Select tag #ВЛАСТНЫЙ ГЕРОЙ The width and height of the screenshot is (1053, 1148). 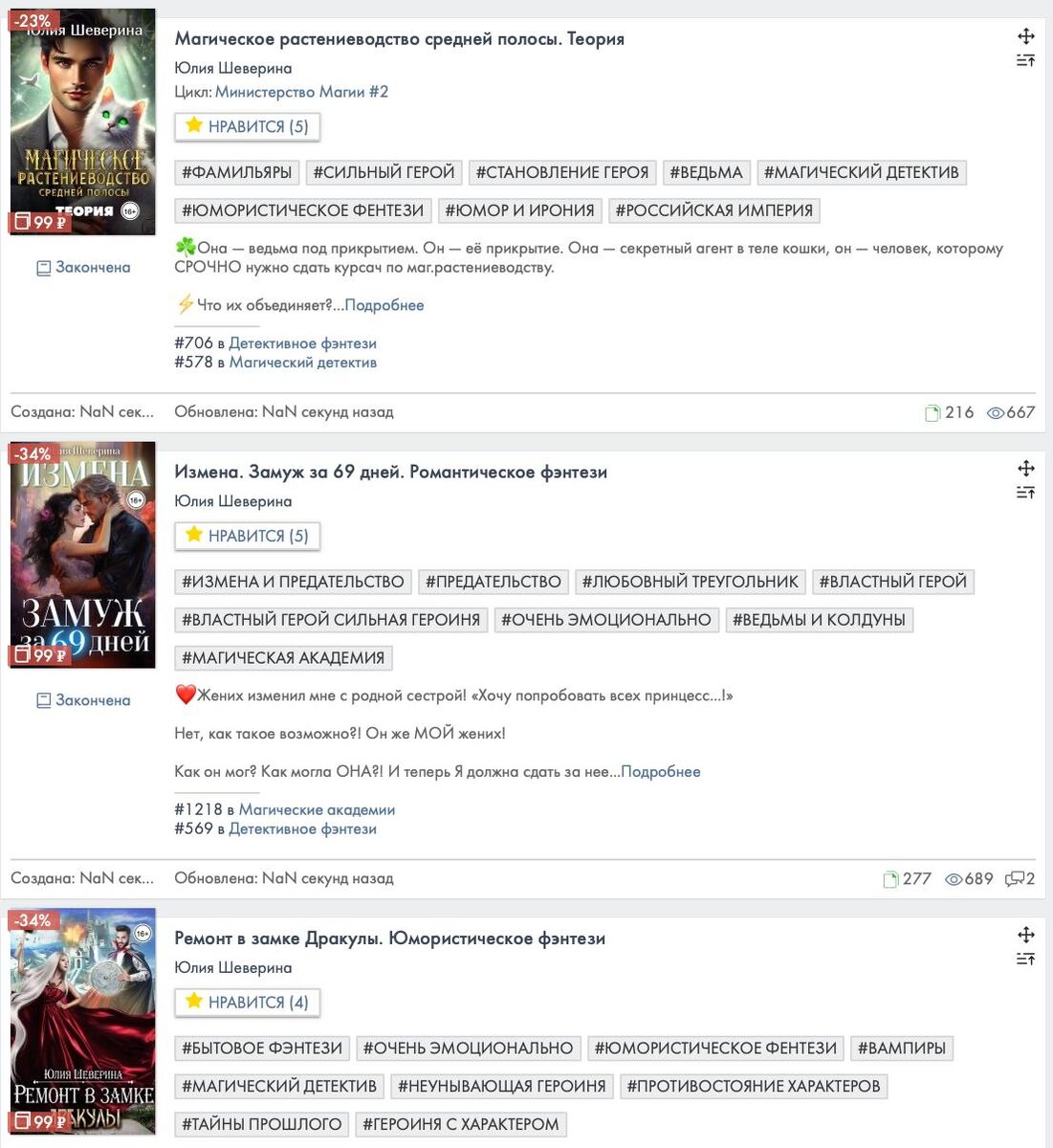point(893,582)
